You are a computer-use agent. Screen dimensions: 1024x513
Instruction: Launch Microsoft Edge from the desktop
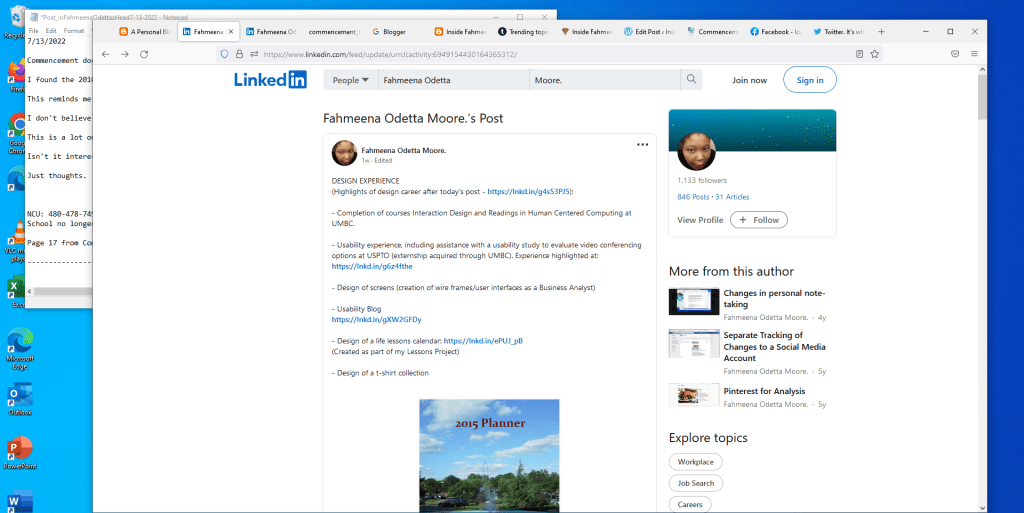[18, 345]
